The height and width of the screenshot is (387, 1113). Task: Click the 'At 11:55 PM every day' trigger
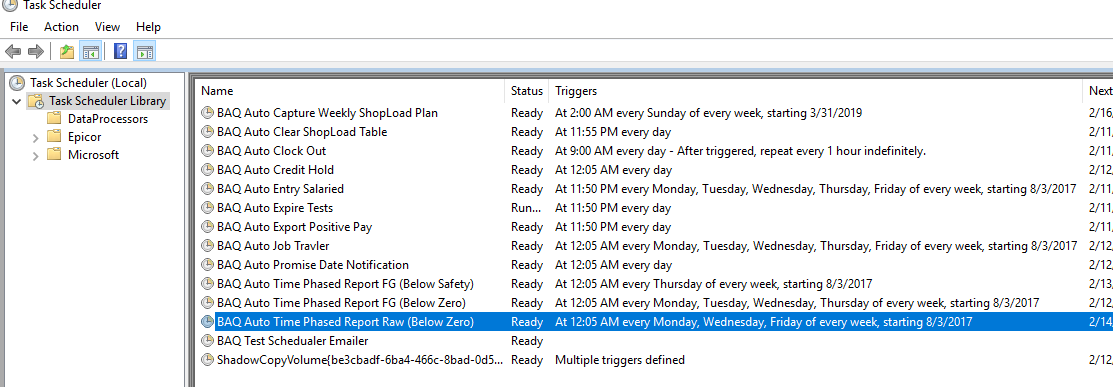613,132
